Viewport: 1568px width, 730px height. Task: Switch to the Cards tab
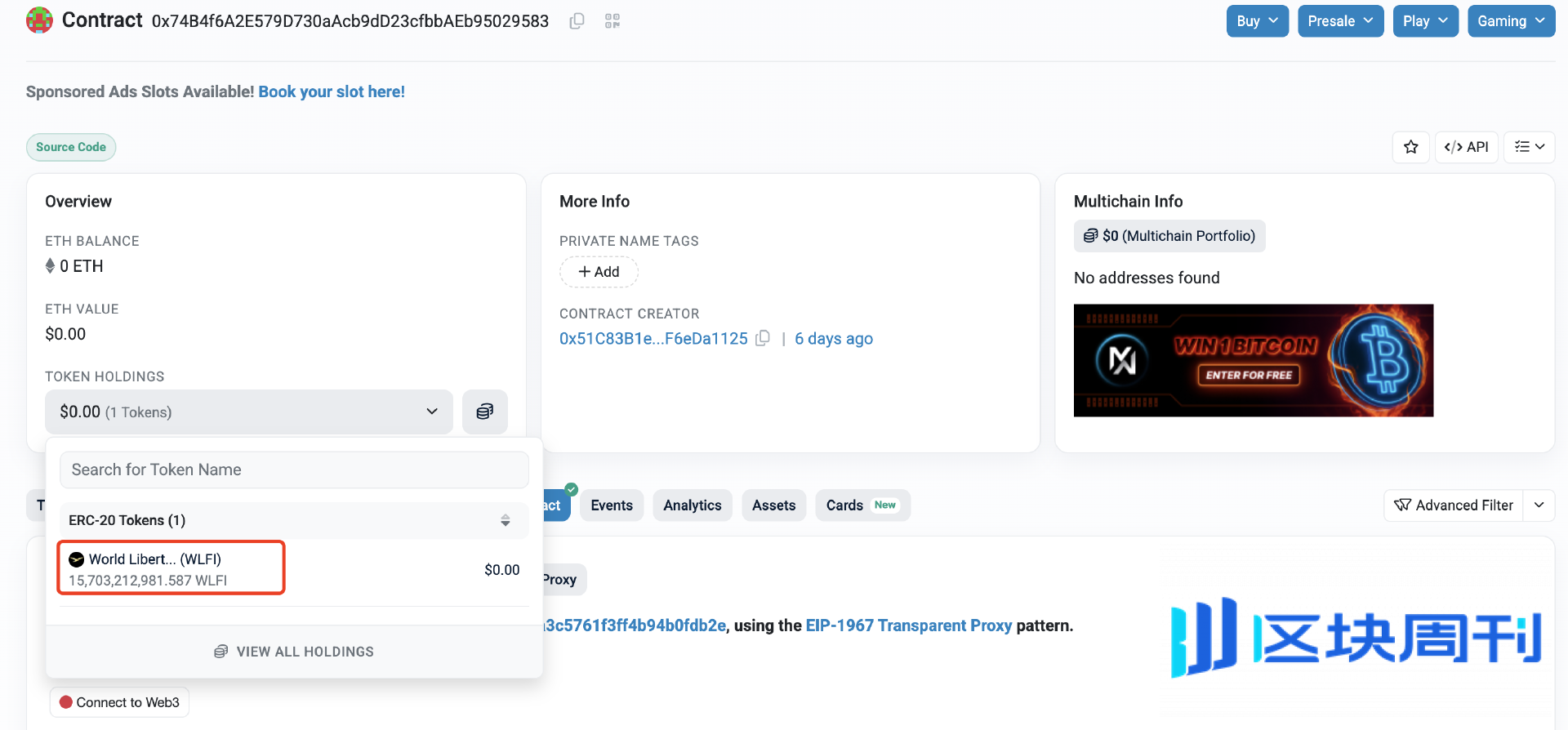click(x=862, y=505)
